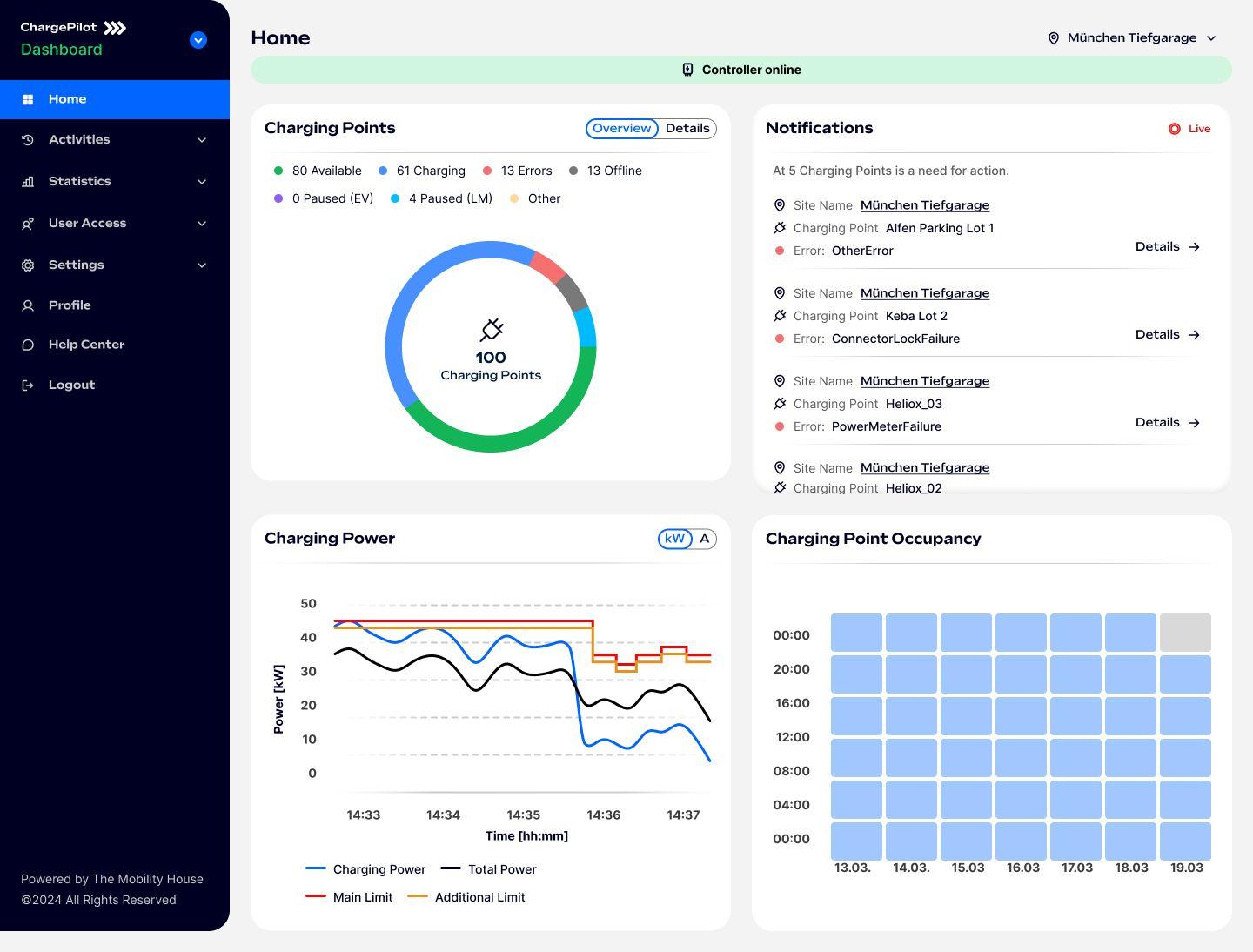Open the Help Center icon

pos(27,344)
